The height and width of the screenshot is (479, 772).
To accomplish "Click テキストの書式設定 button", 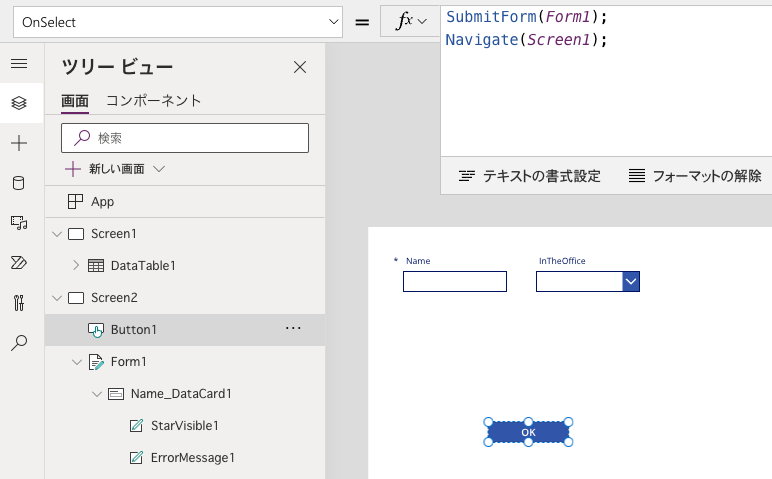I will (529, 176).
